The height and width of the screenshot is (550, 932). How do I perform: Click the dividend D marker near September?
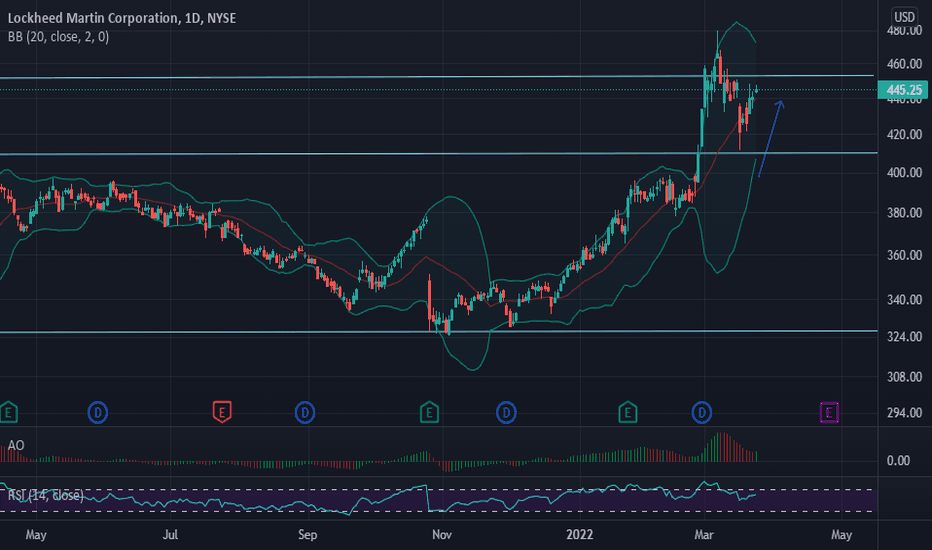(305, 412)
